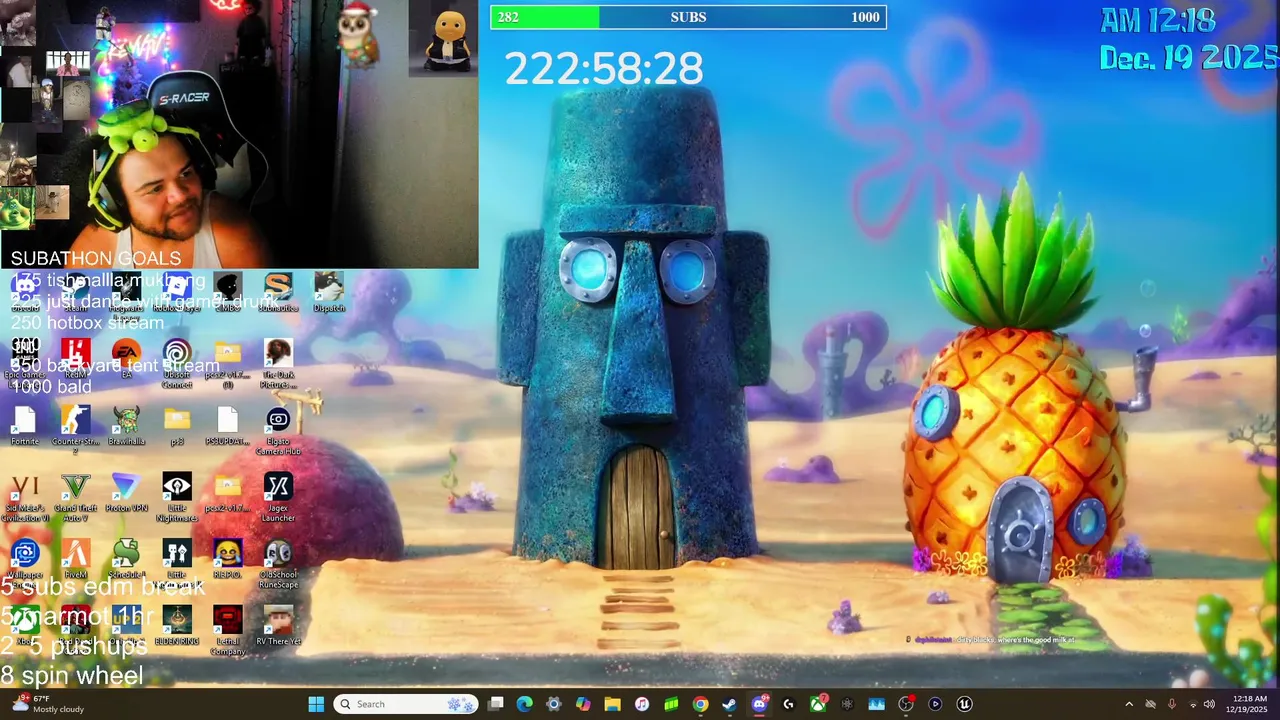
Task: Open the Brawlhalla desktop shortcut
Action: click(x=126, y=426)
